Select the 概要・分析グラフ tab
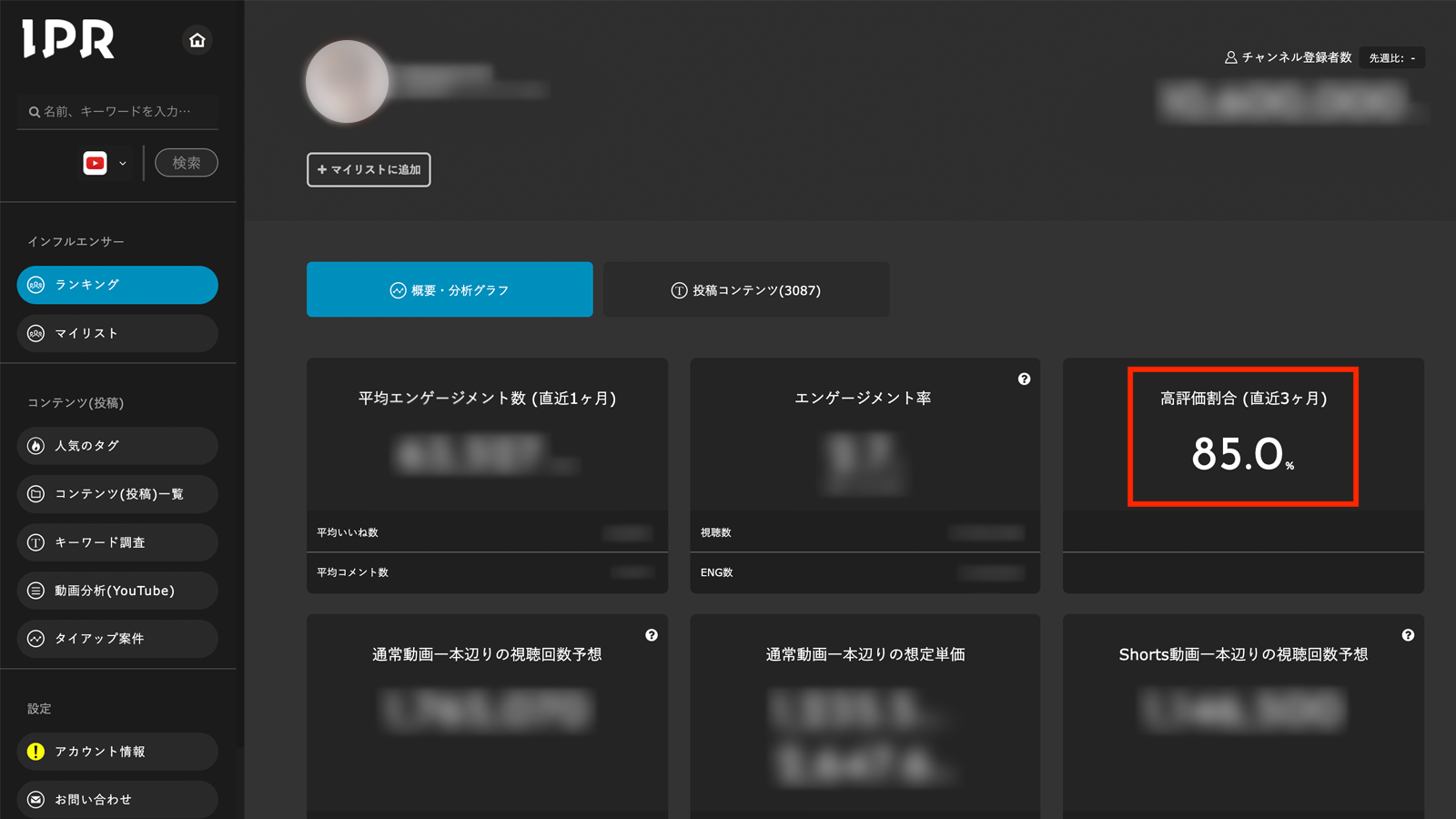1456x819 pixels. coord(450,289)
